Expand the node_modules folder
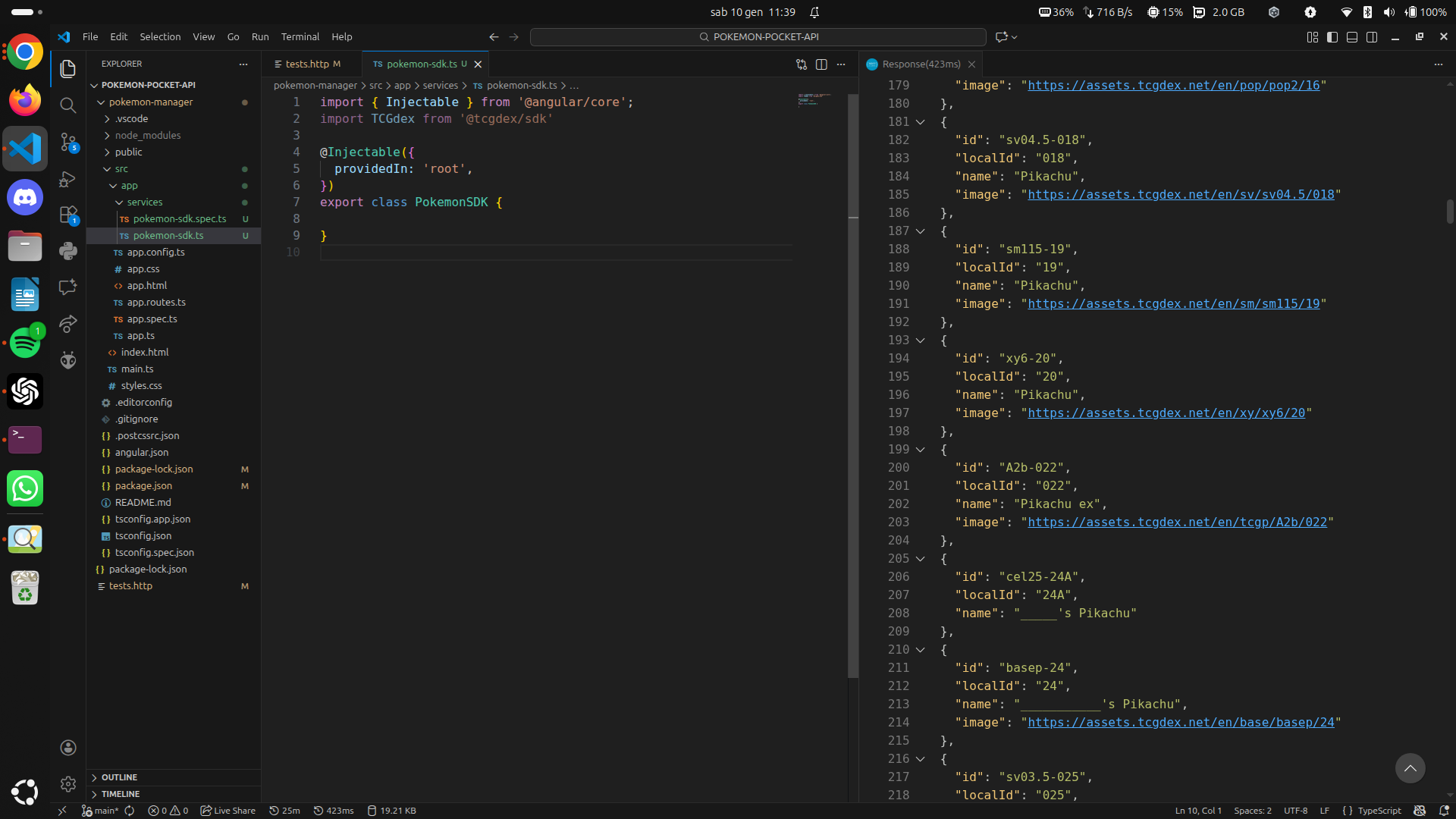 tap(147, 136)
